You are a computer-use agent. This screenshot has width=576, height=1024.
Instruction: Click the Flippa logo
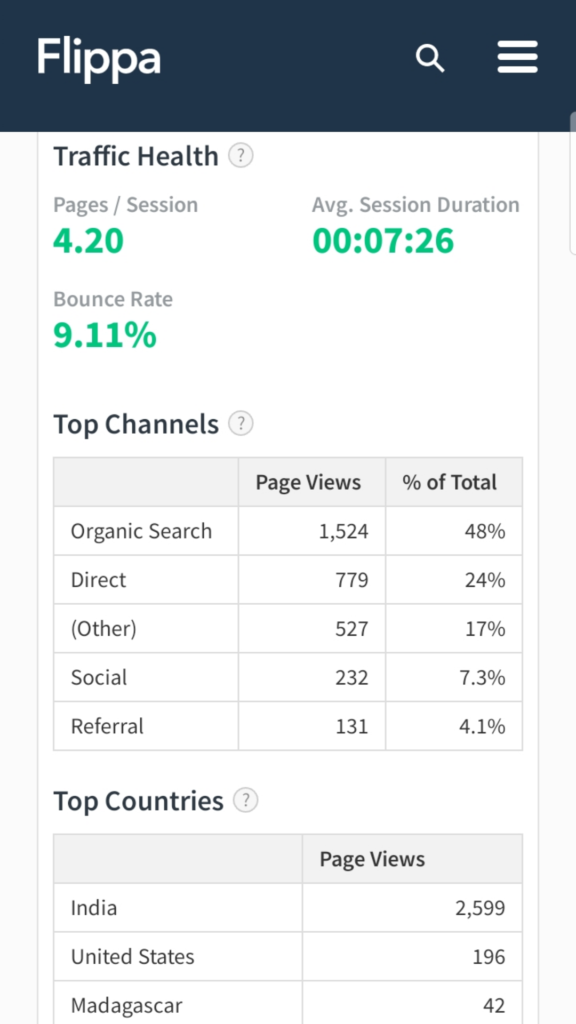[x=99, y=60]
